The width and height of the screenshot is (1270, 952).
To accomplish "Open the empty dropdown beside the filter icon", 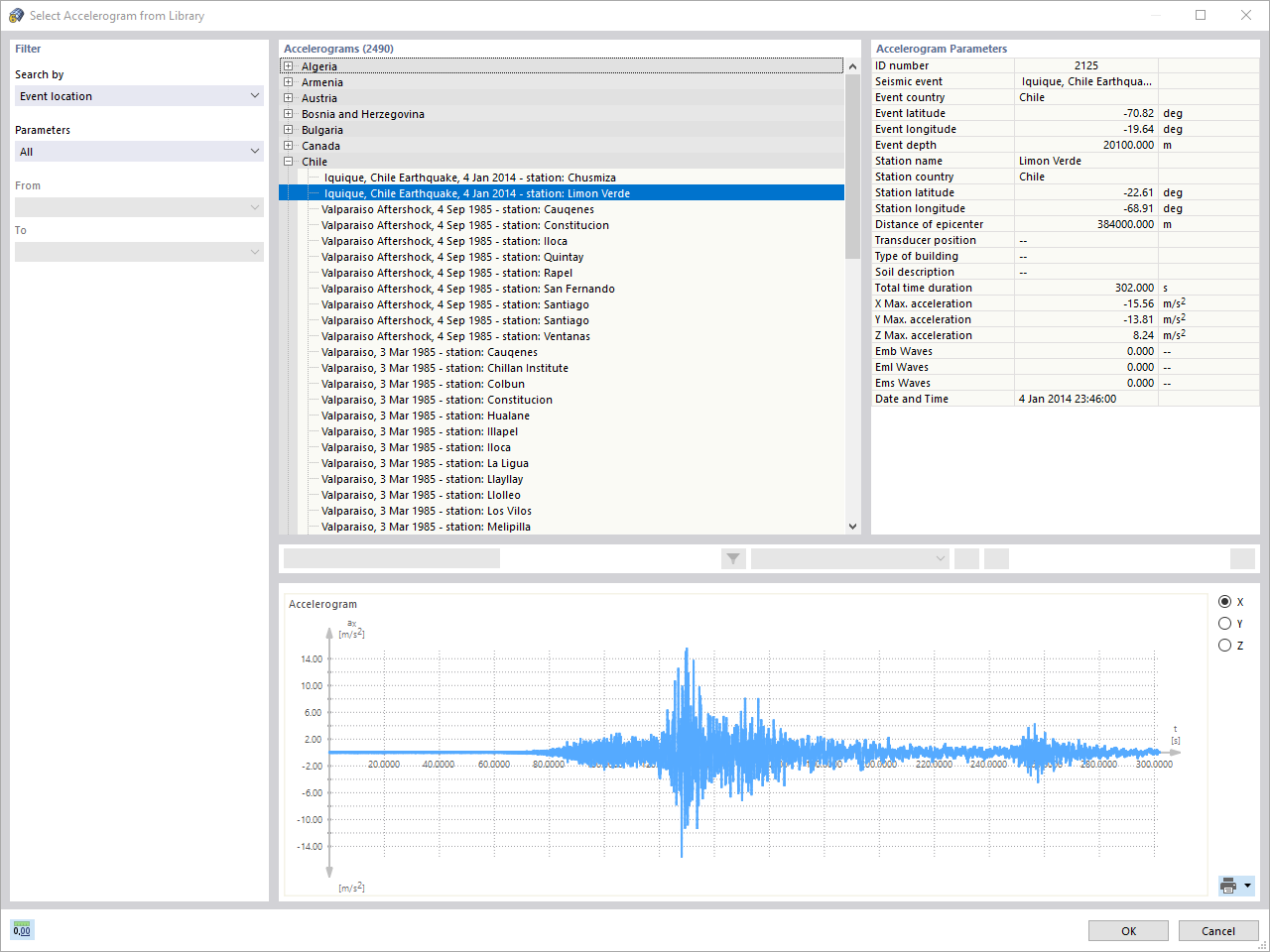I will point(850,558).
